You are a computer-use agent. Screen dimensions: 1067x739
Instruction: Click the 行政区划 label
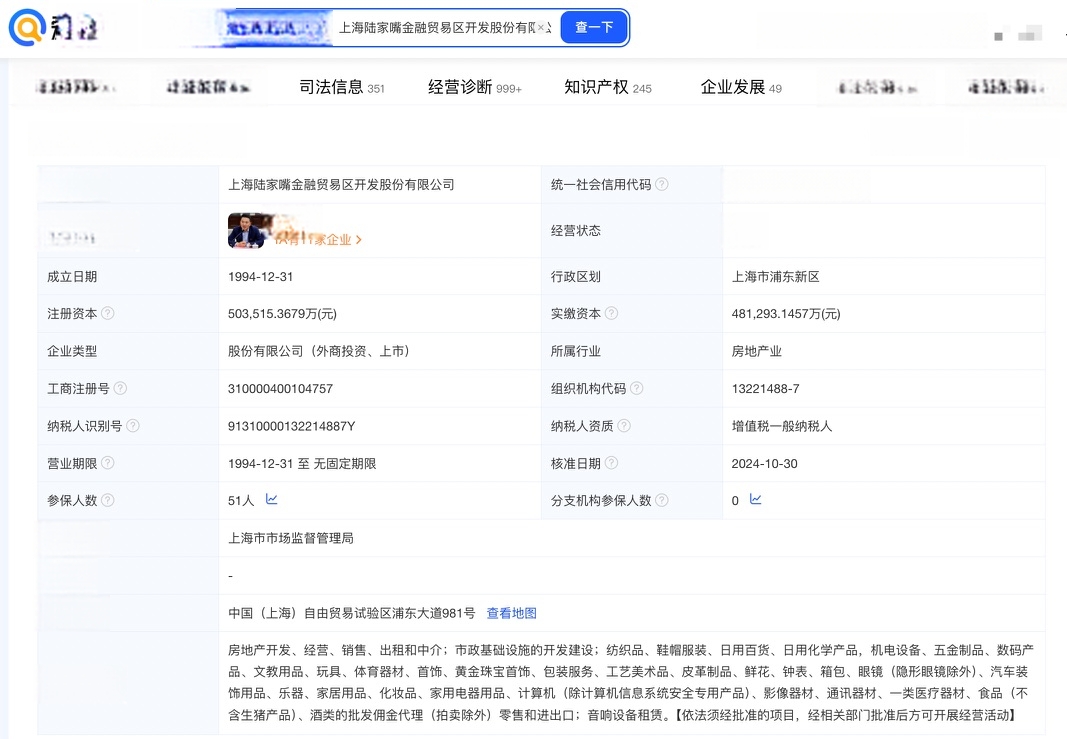click(x=576, y=276)
